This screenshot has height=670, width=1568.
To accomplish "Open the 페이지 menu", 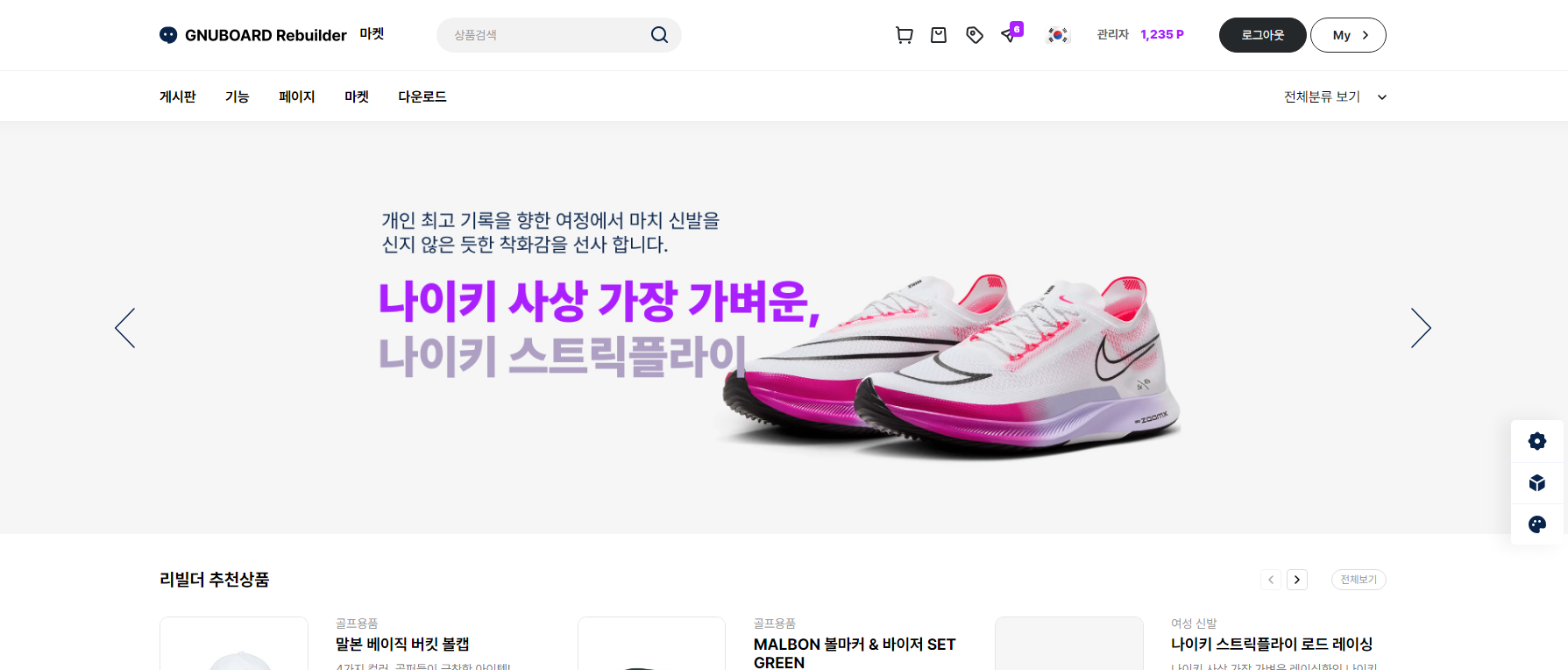I will pyautogui.click(x=297, y=96).
